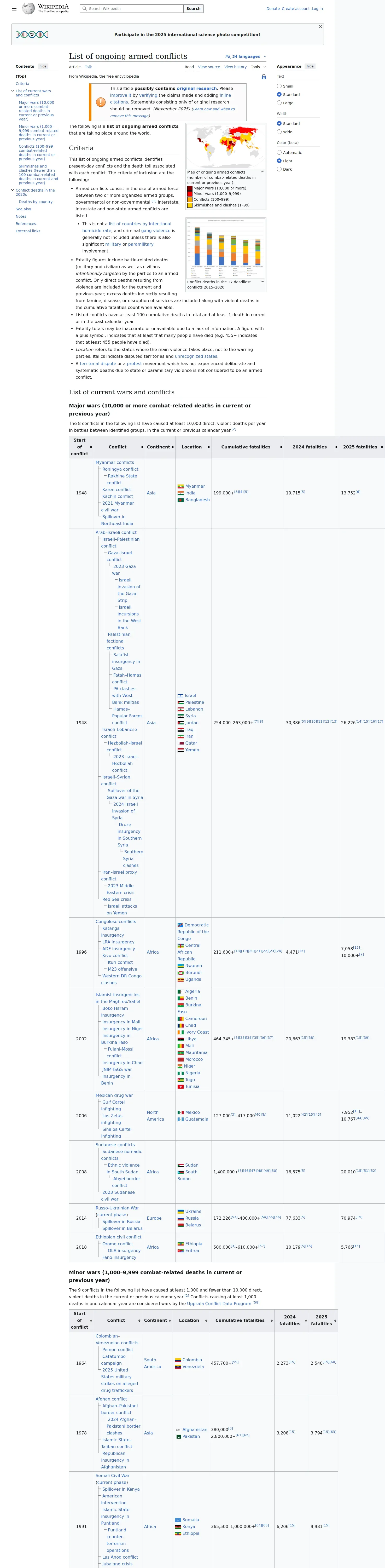385x1568 pixels.
Task: Sort Major wars table by Cumulative fatalities
Action: [x=281, y=447]
